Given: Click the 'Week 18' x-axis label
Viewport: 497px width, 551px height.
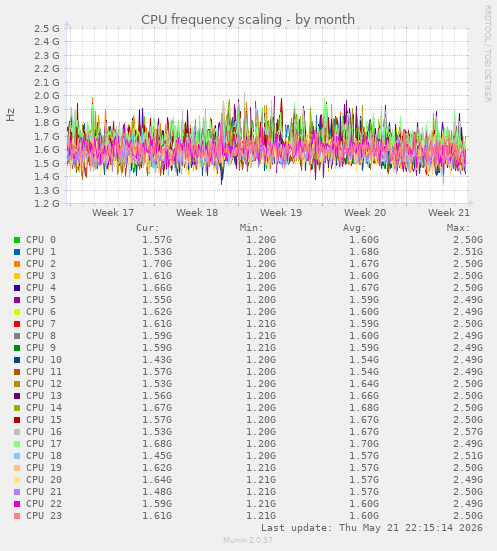Looking at the screenshot, I should pyautogui.click(x=197, y=213).
